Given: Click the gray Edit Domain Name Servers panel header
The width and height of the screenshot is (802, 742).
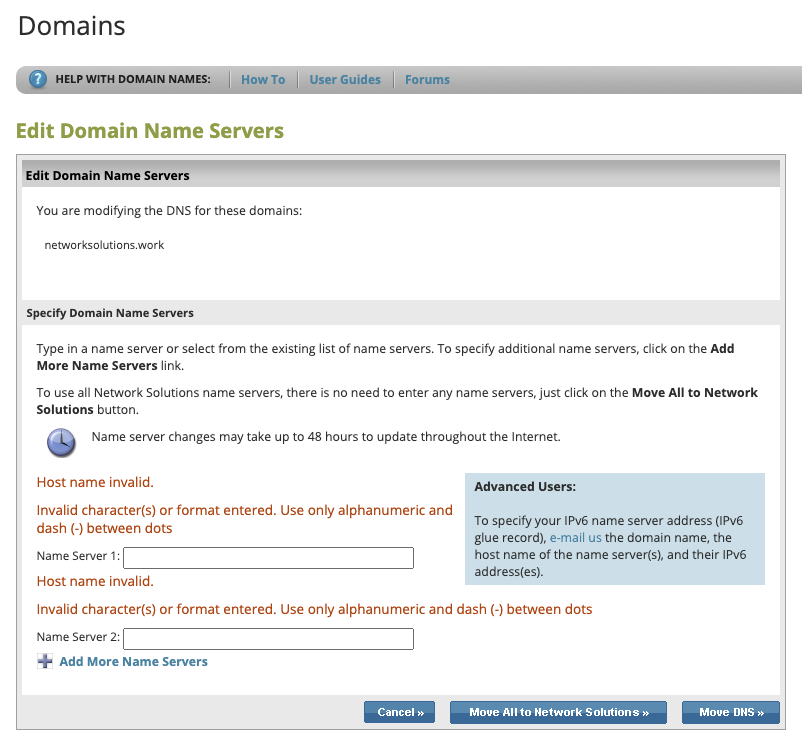Looking at the screenshot, I should pyautogui.click(x=107, y=175).
